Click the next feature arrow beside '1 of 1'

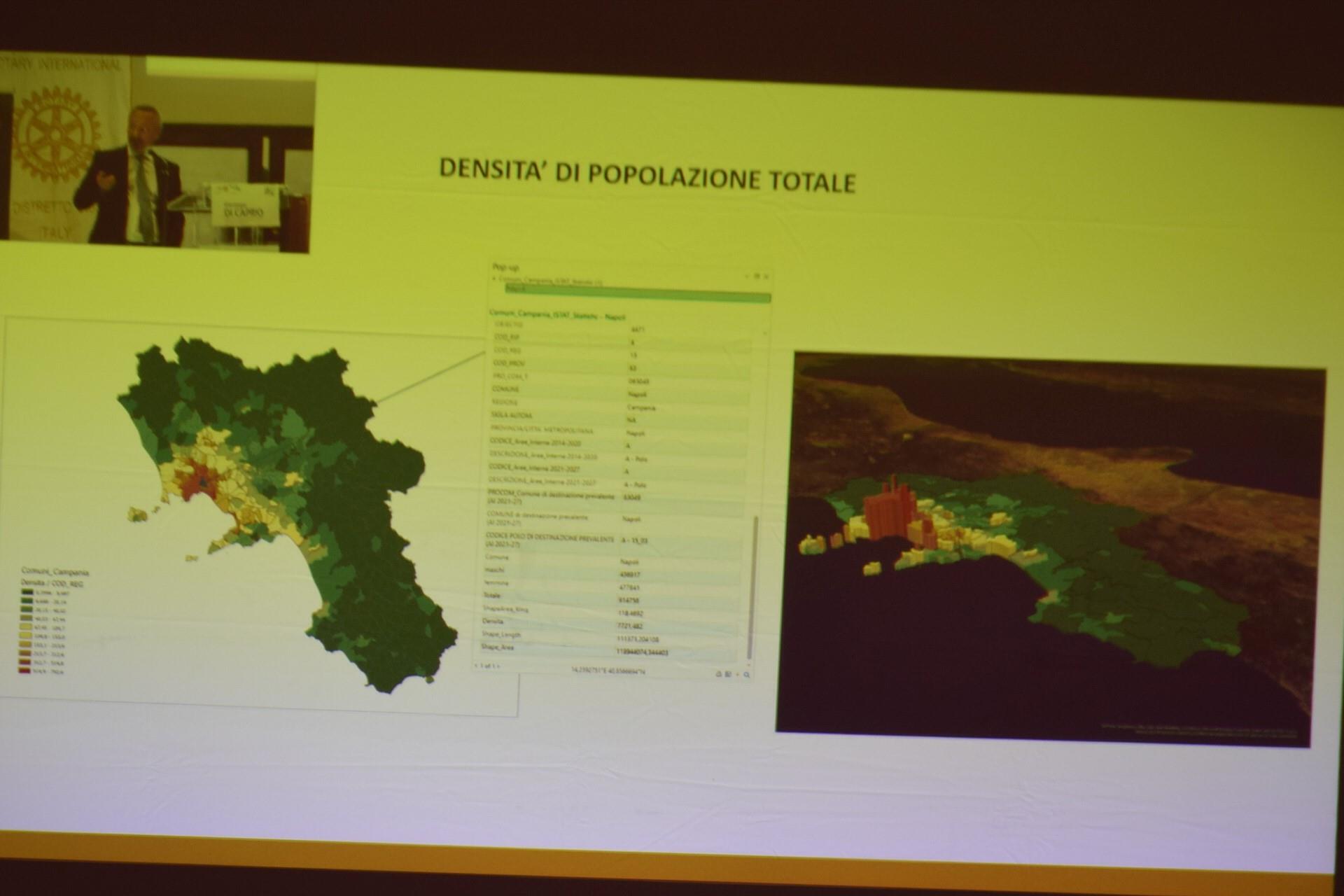click(499, 666)
